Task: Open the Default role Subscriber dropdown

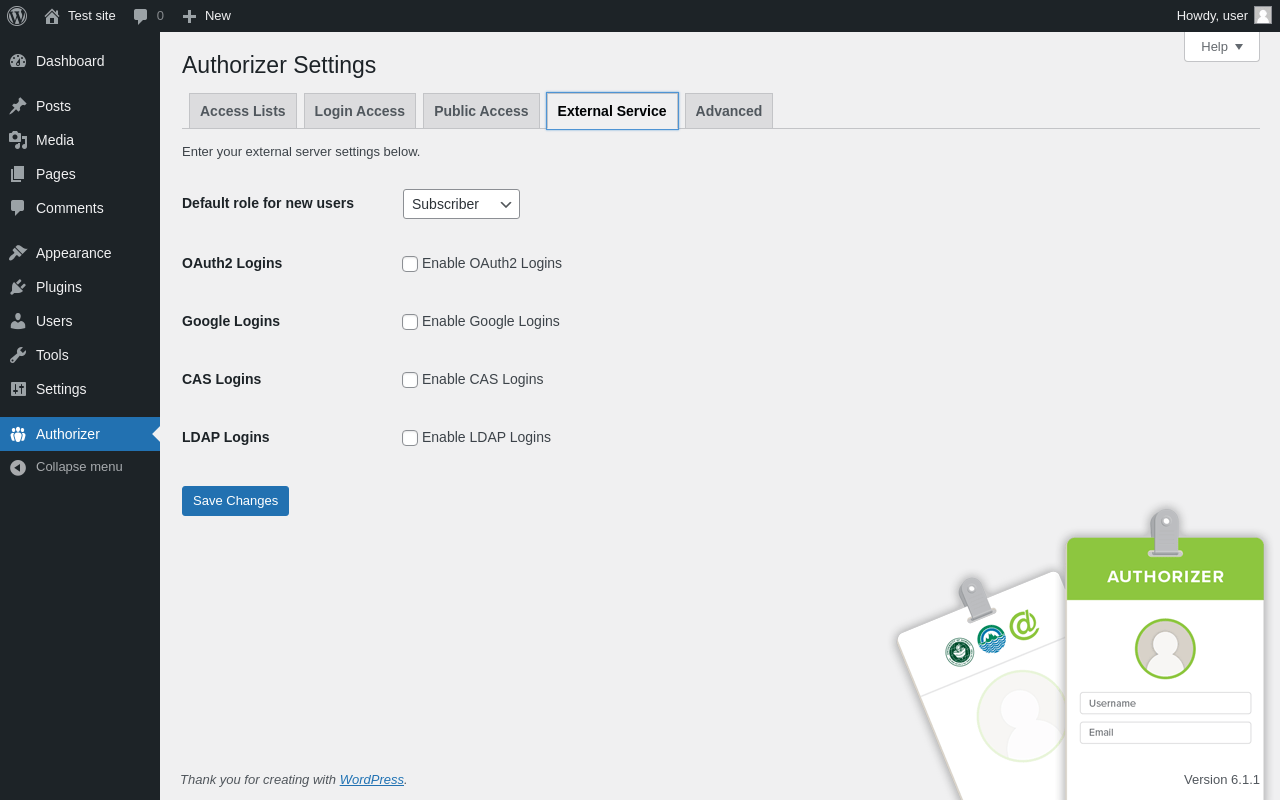Action: click(x=461, y=204)
